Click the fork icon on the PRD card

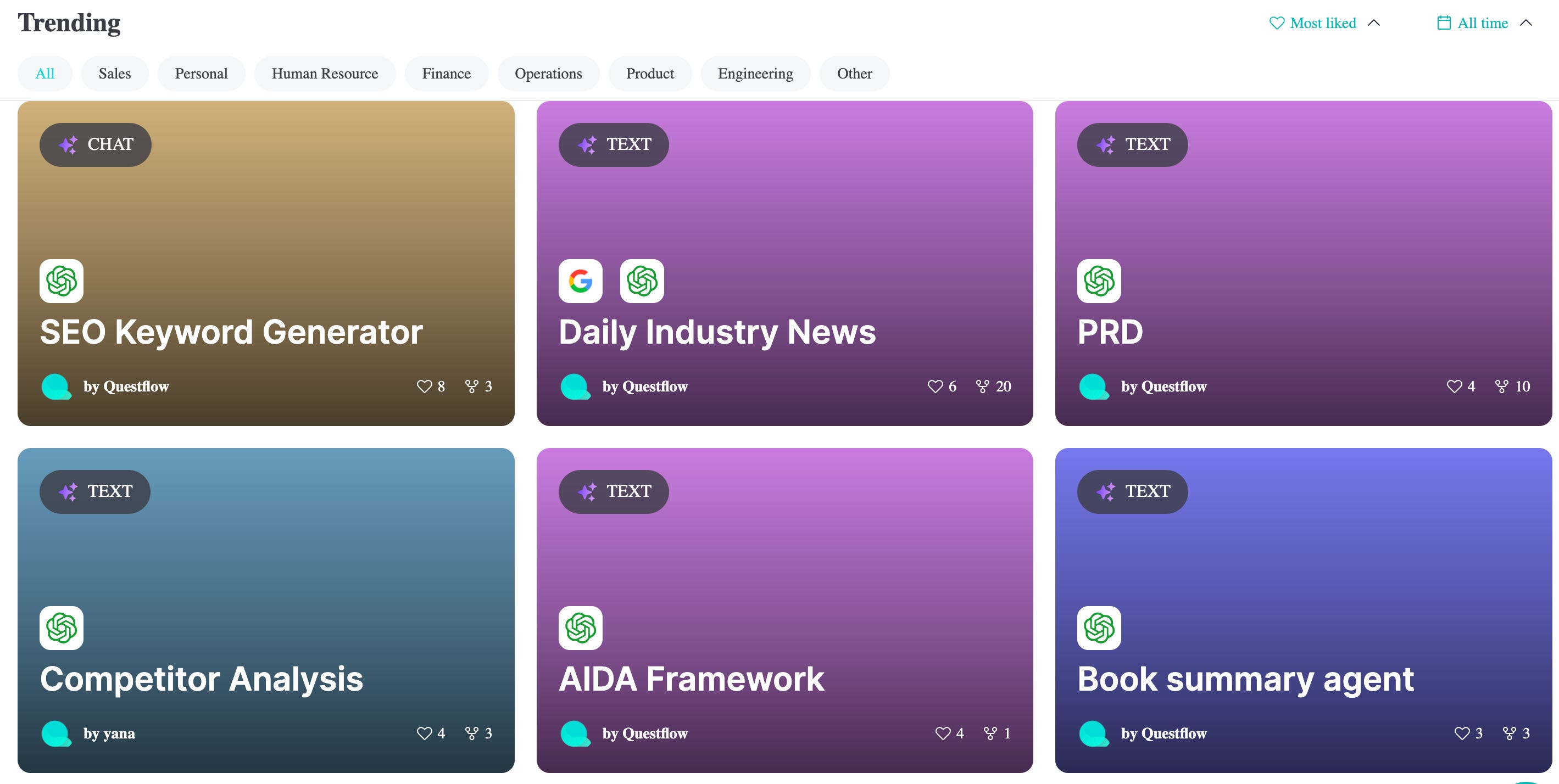[1500, 386]
